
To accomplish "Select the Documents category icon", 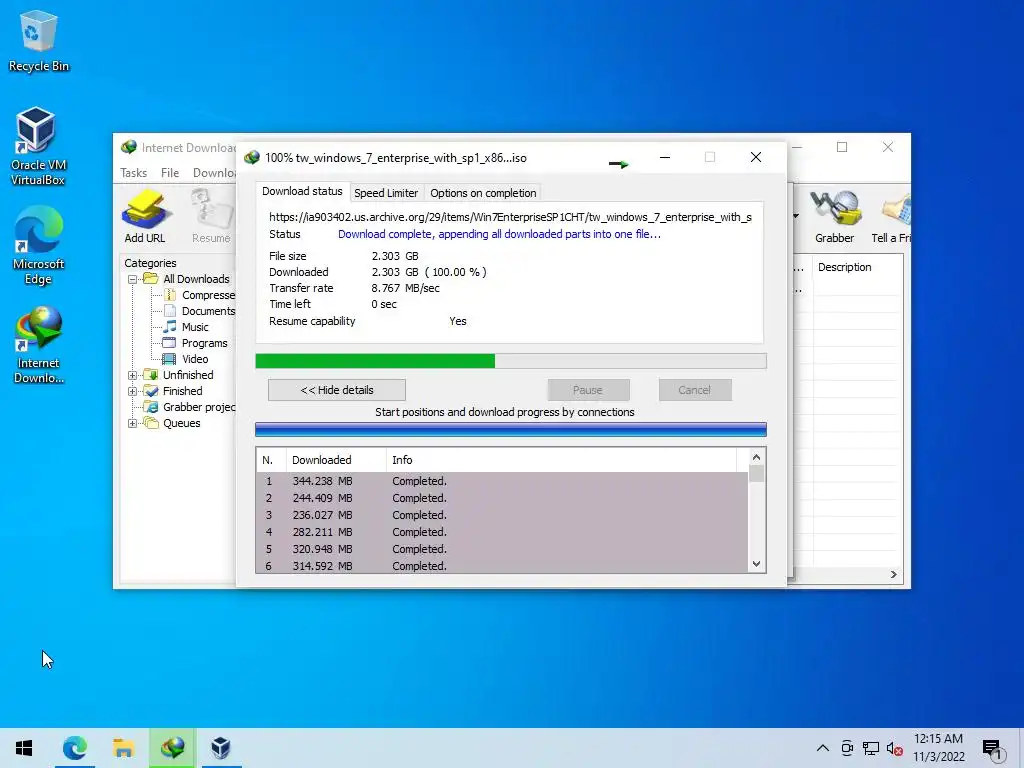I will tap(170, 311).
